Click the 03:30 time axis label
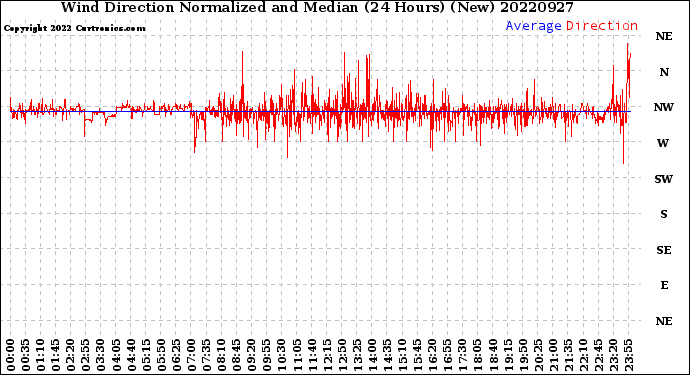 tap(101, 355)
